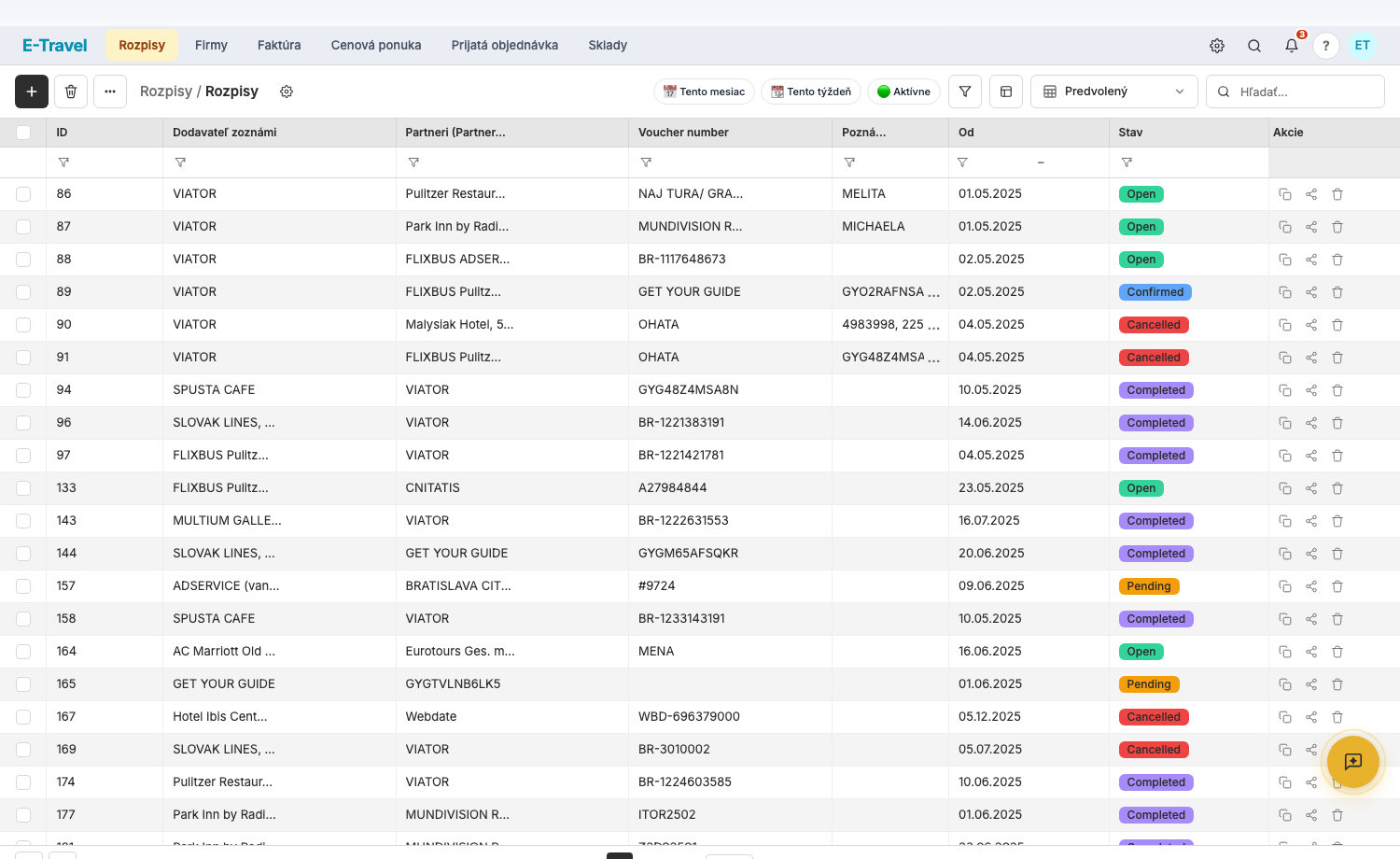The height and width of the screenshot is (859, 1400).
Task: Sort by the Voucher number column header
Action: point(683,133)
